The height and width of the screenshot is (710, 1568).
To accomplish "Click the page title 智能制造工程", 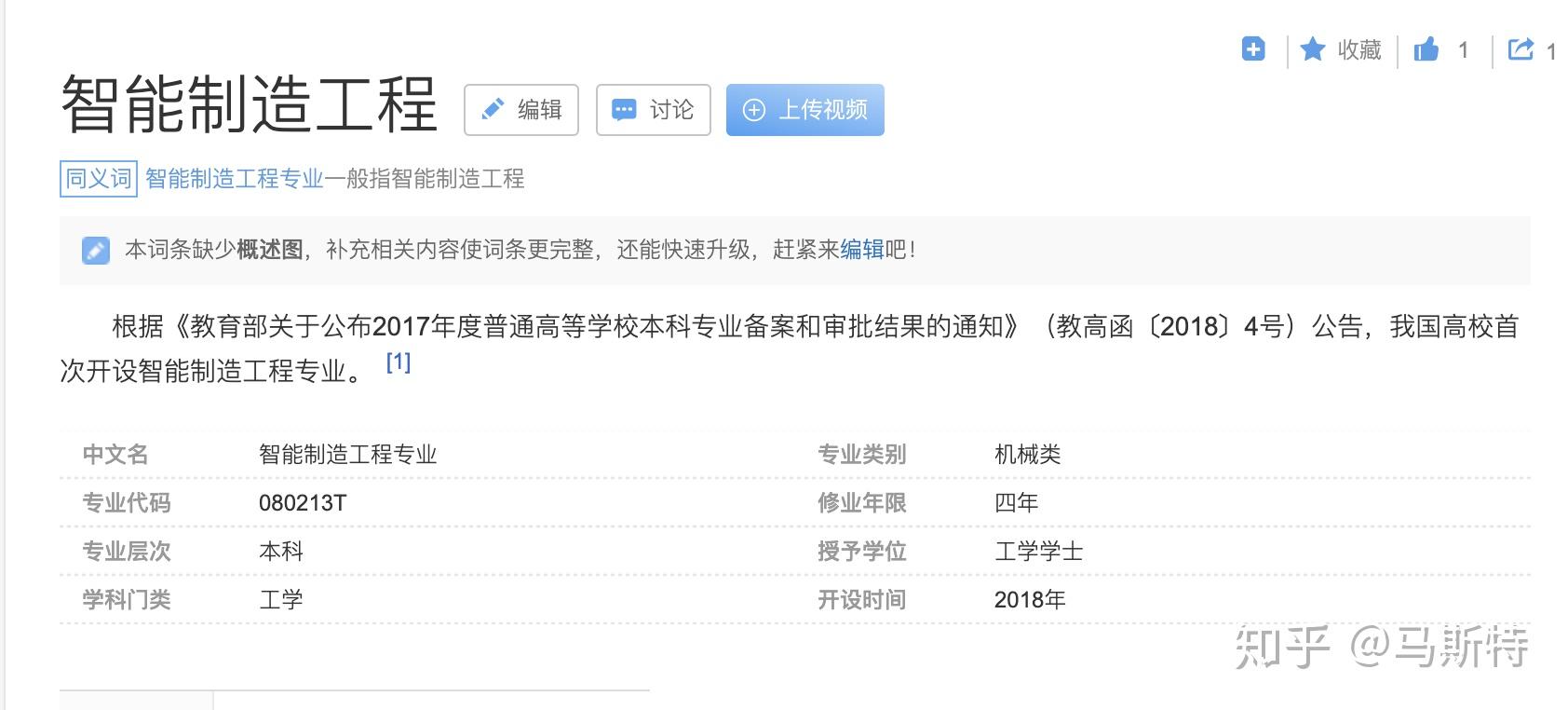I will (250, 104).
